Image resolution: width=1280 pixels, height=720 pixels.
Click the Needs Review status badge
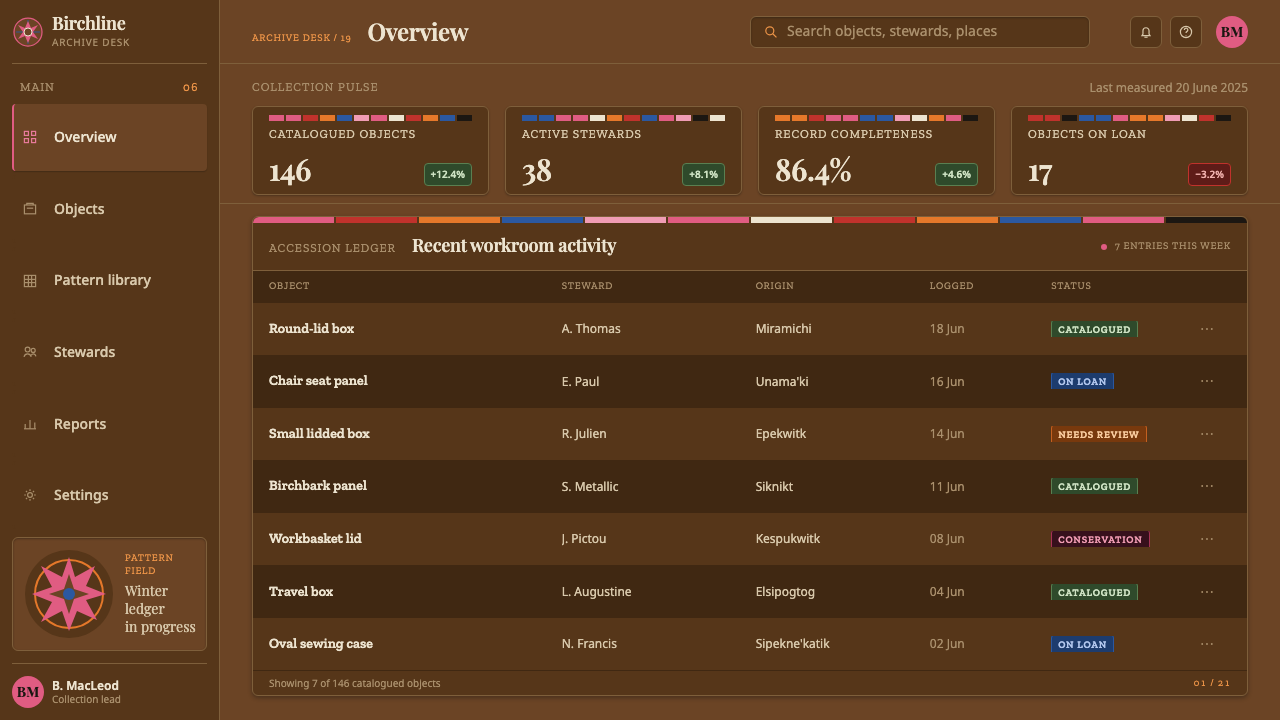pos(1099,434)
